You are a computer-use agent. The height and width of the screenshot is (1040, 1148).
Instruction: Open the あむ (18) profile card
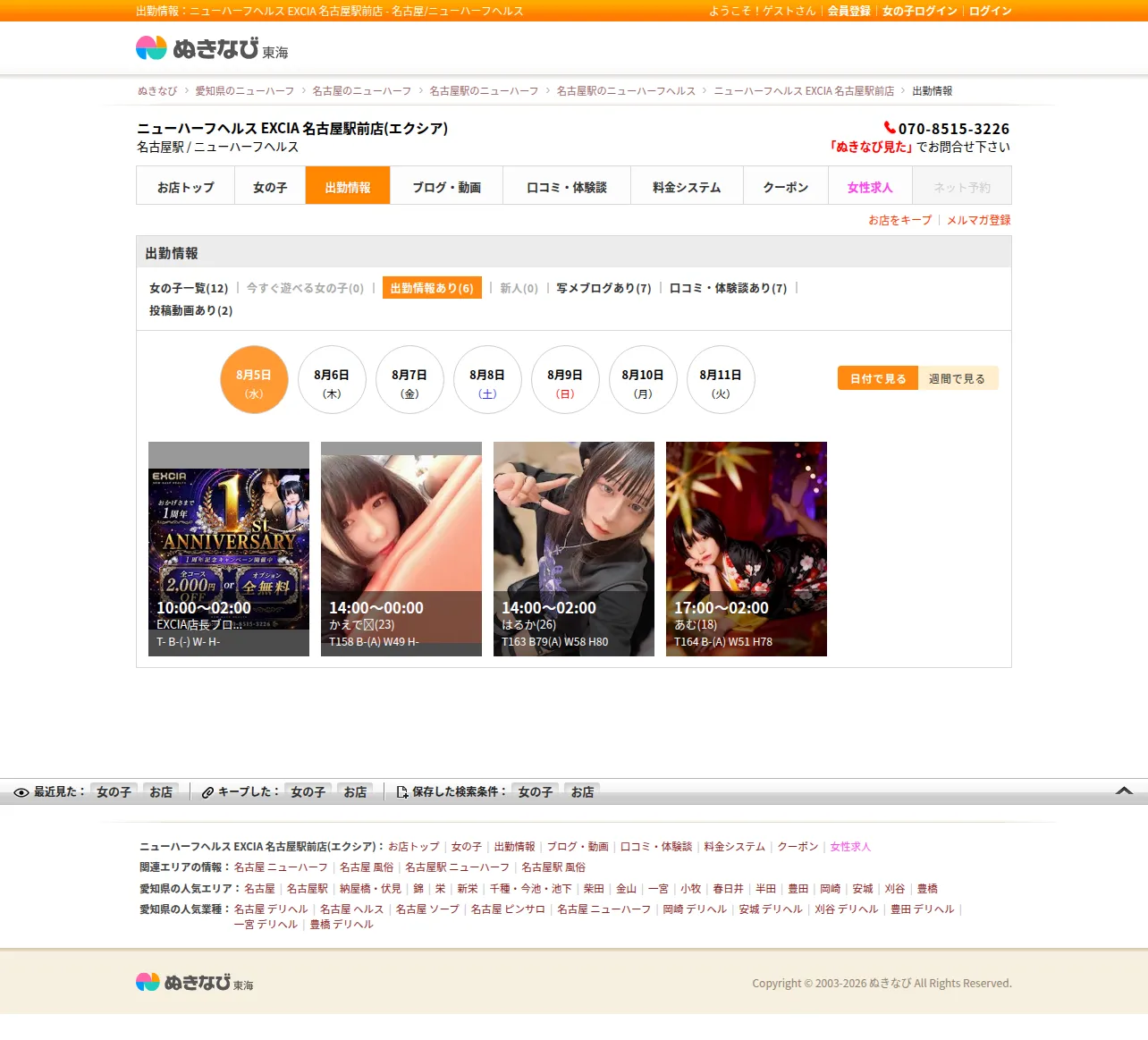pos(747,549)
